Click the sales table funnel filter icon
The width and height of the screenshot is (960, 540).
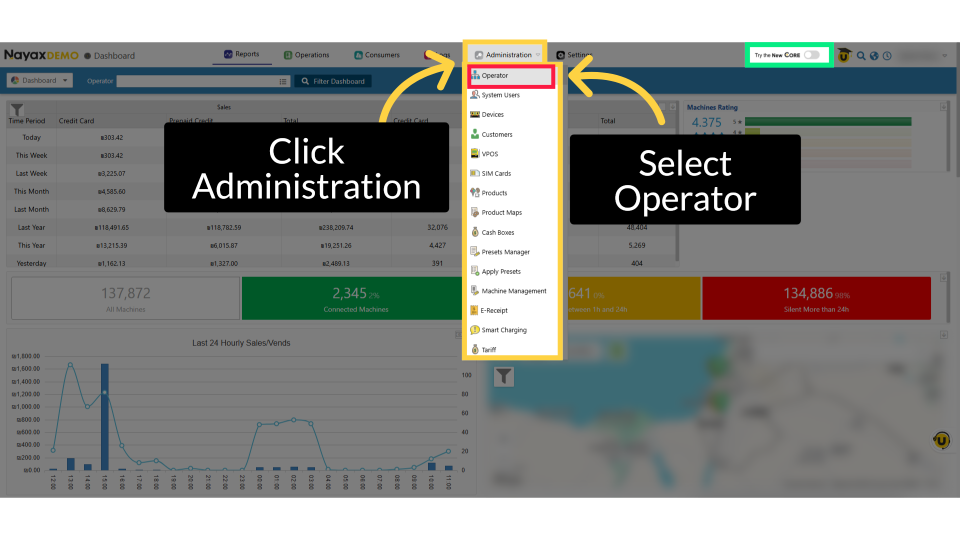17,110
